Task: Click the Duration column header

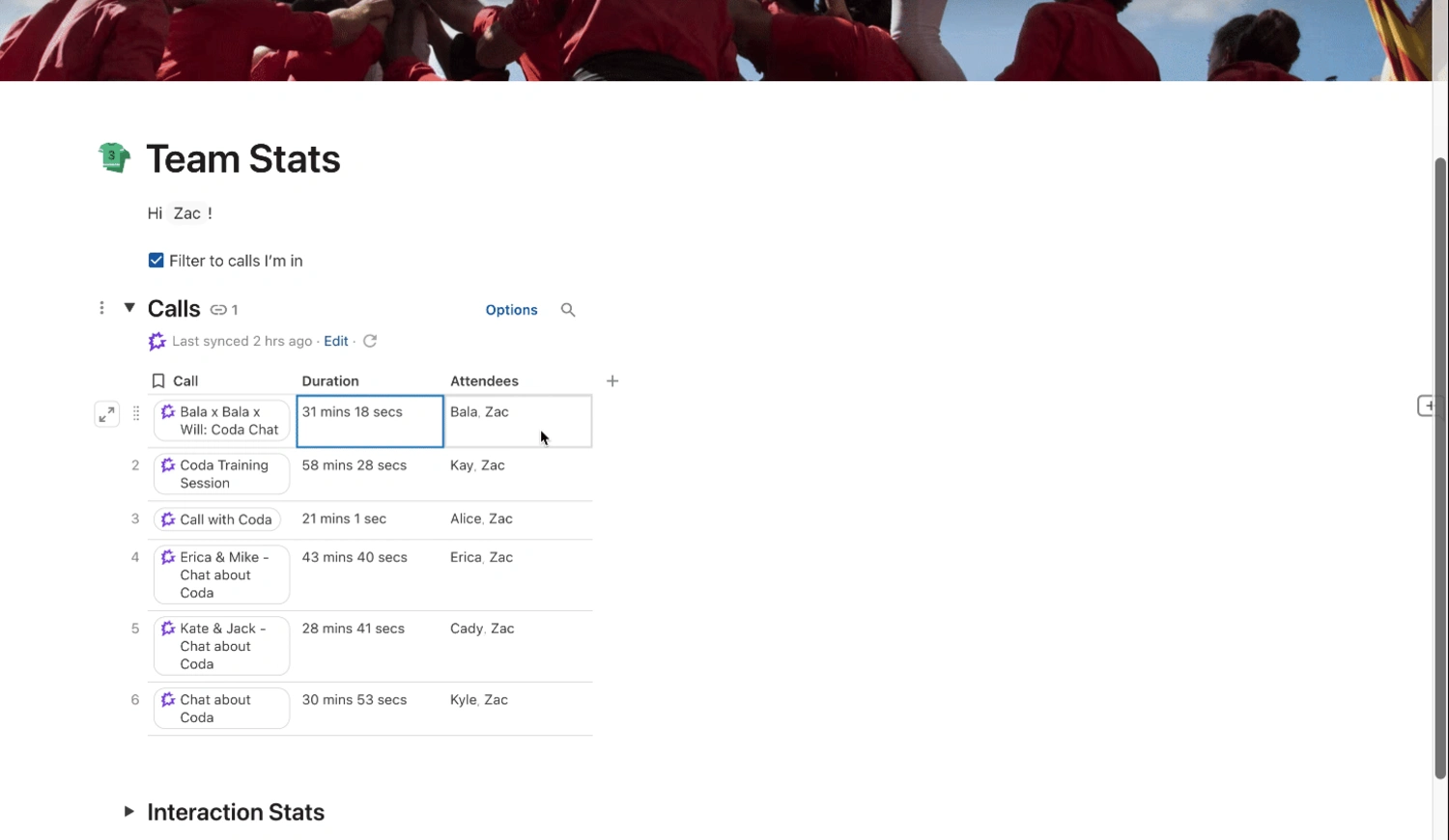Action: click(x=330, y=381)
